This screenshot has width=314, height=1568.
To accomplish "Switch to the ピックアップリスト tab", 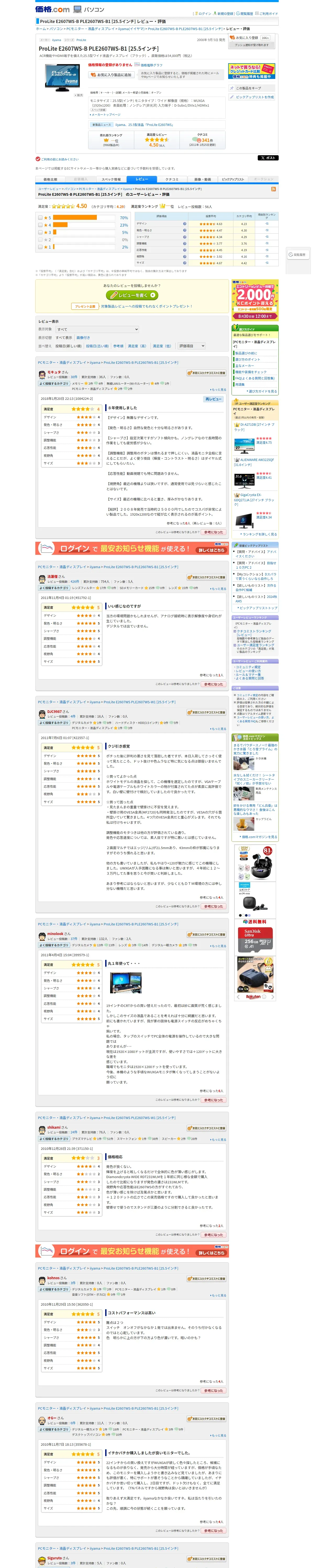I will tap(233, 180).
